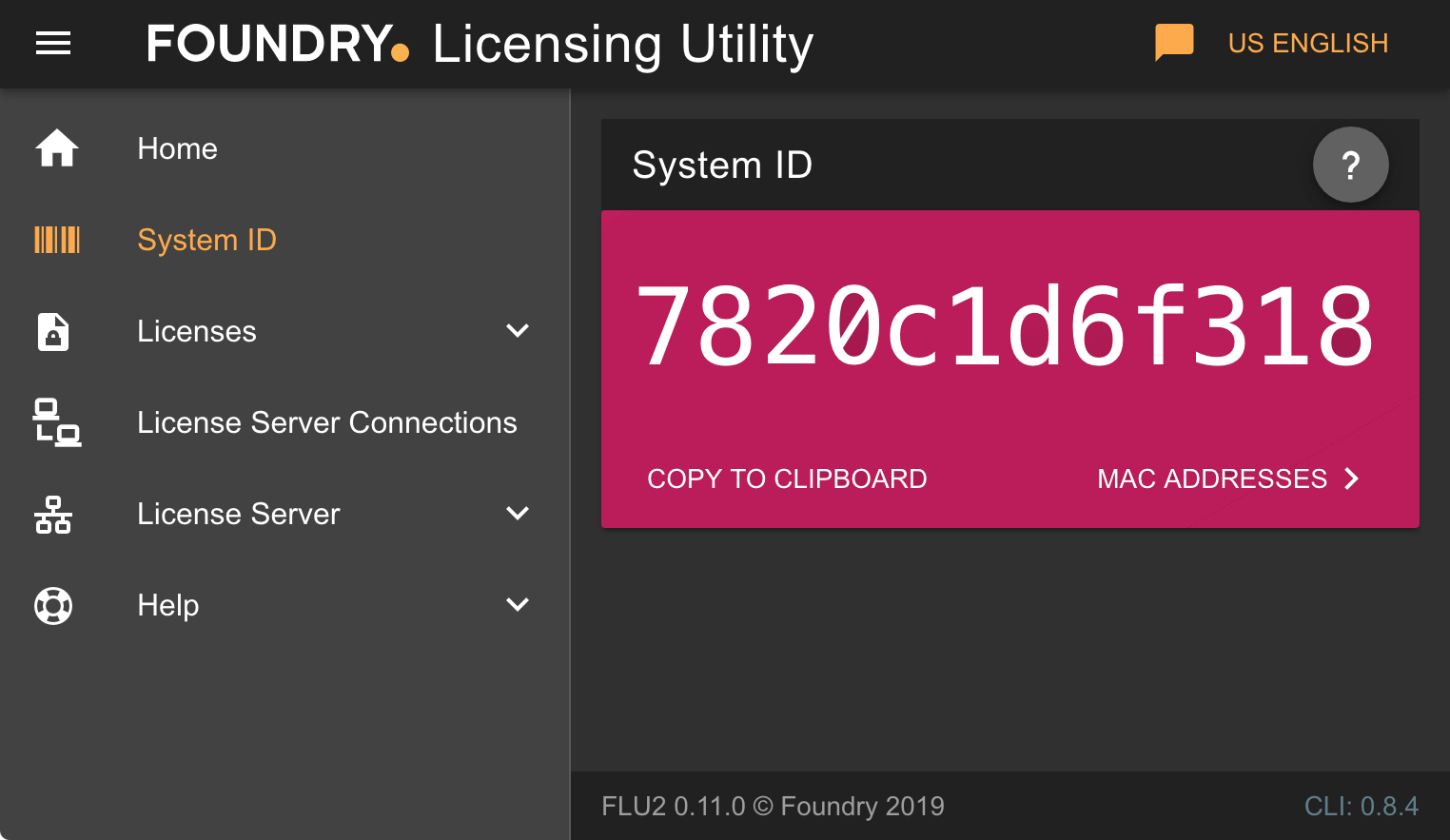Navigate to the Home page
The image size is (1450, 840).
(x=177, y=147)
